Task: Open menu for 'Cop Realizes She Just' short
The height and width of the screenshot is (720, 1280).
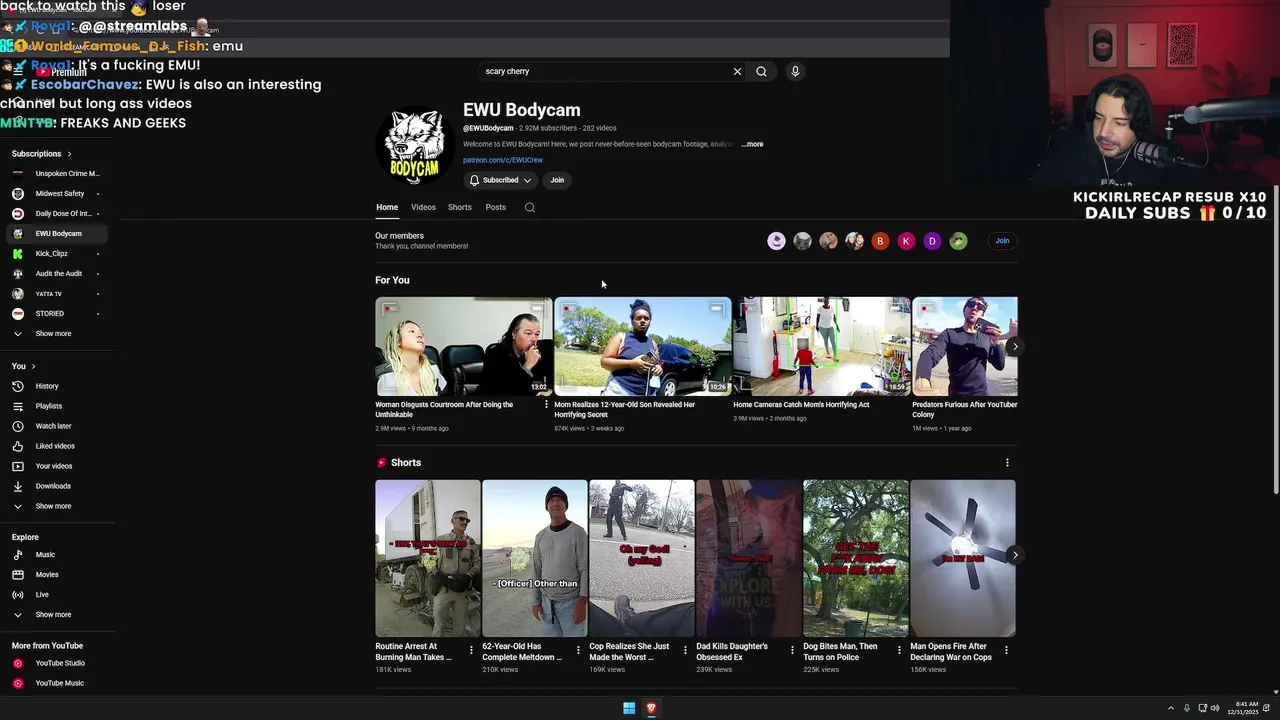Action: (x=685, y=650)
